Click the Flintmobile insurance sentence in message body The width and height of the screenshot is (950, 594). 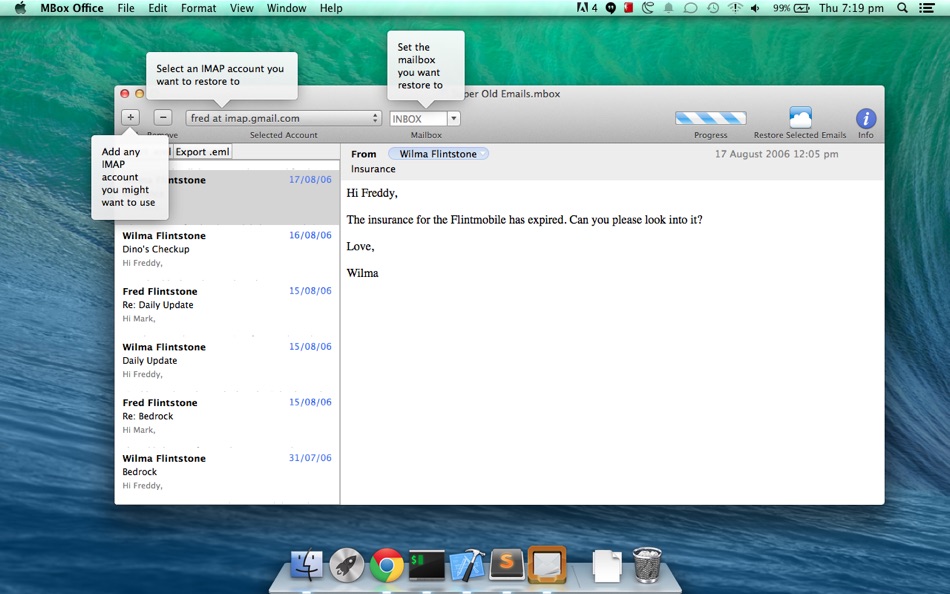click(525, 219)
